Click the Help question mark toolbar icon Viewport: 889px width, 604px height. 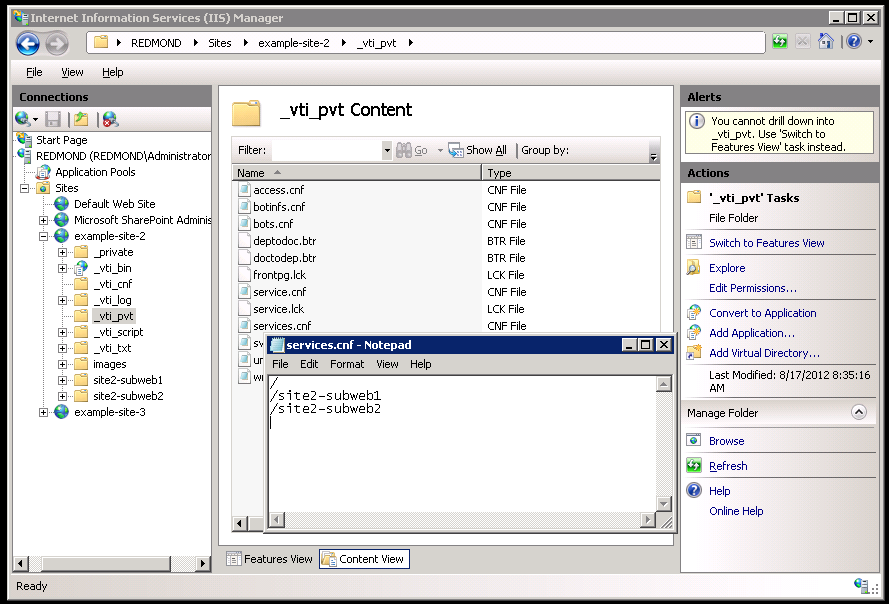[853, 42]
